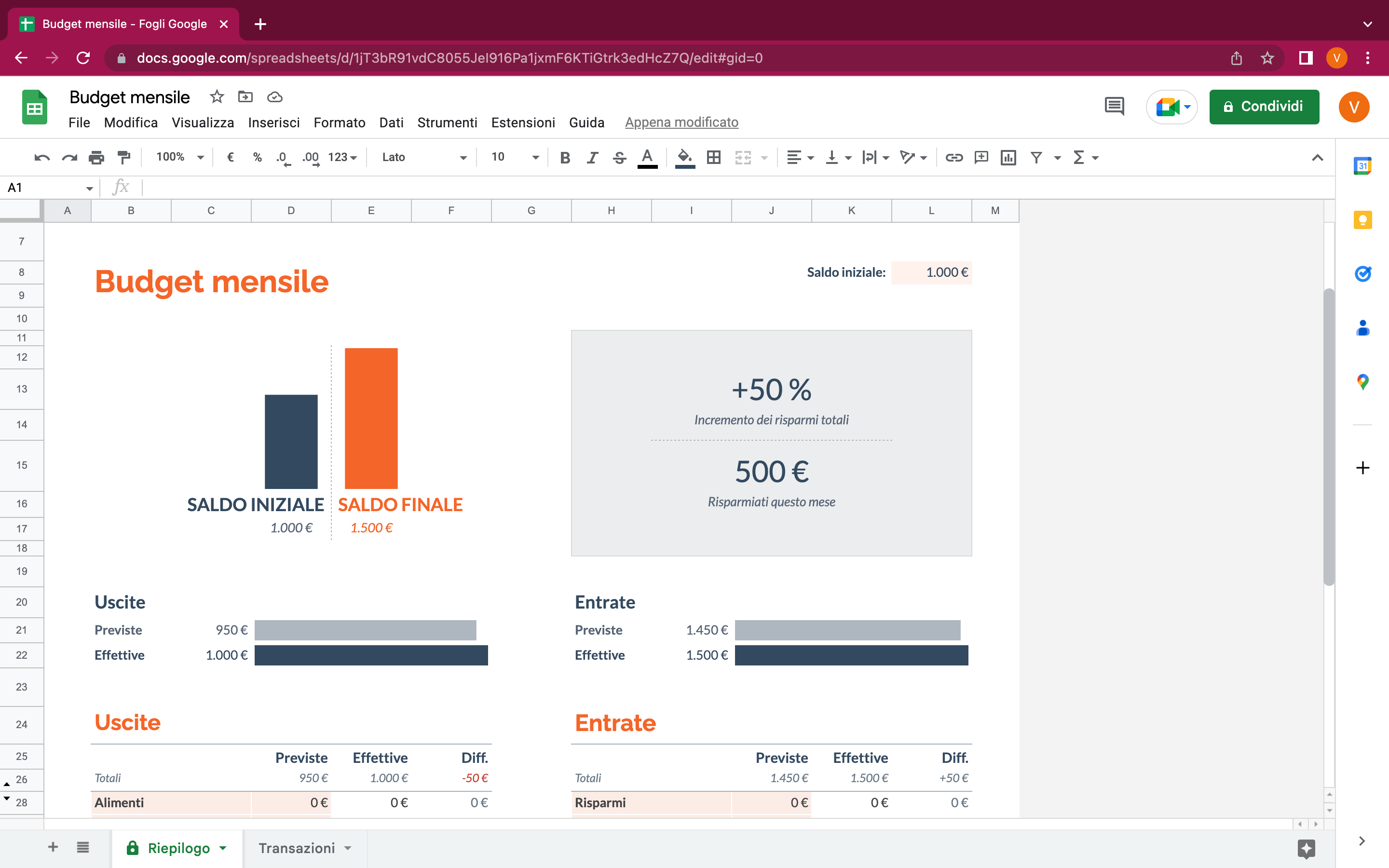Click the insert link icon
Viewport: 1389px width, 868px height.
[953, 157]
